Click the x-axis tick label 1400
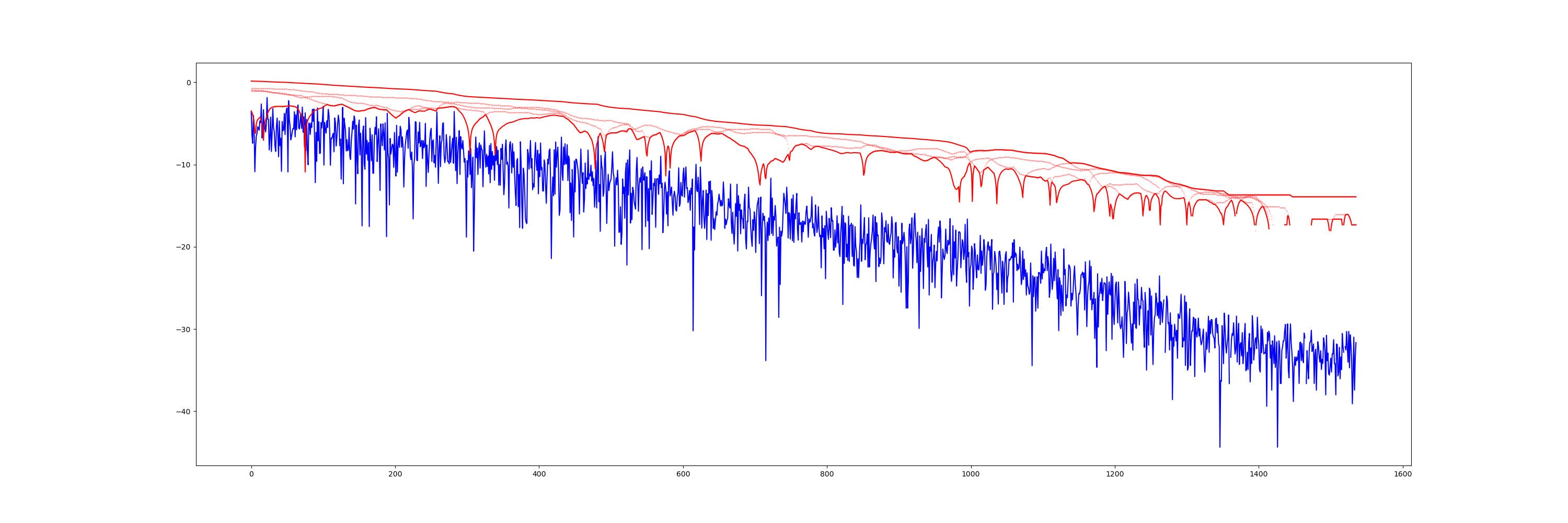The image size is (1568, 523). click(x=1259, y=474)
